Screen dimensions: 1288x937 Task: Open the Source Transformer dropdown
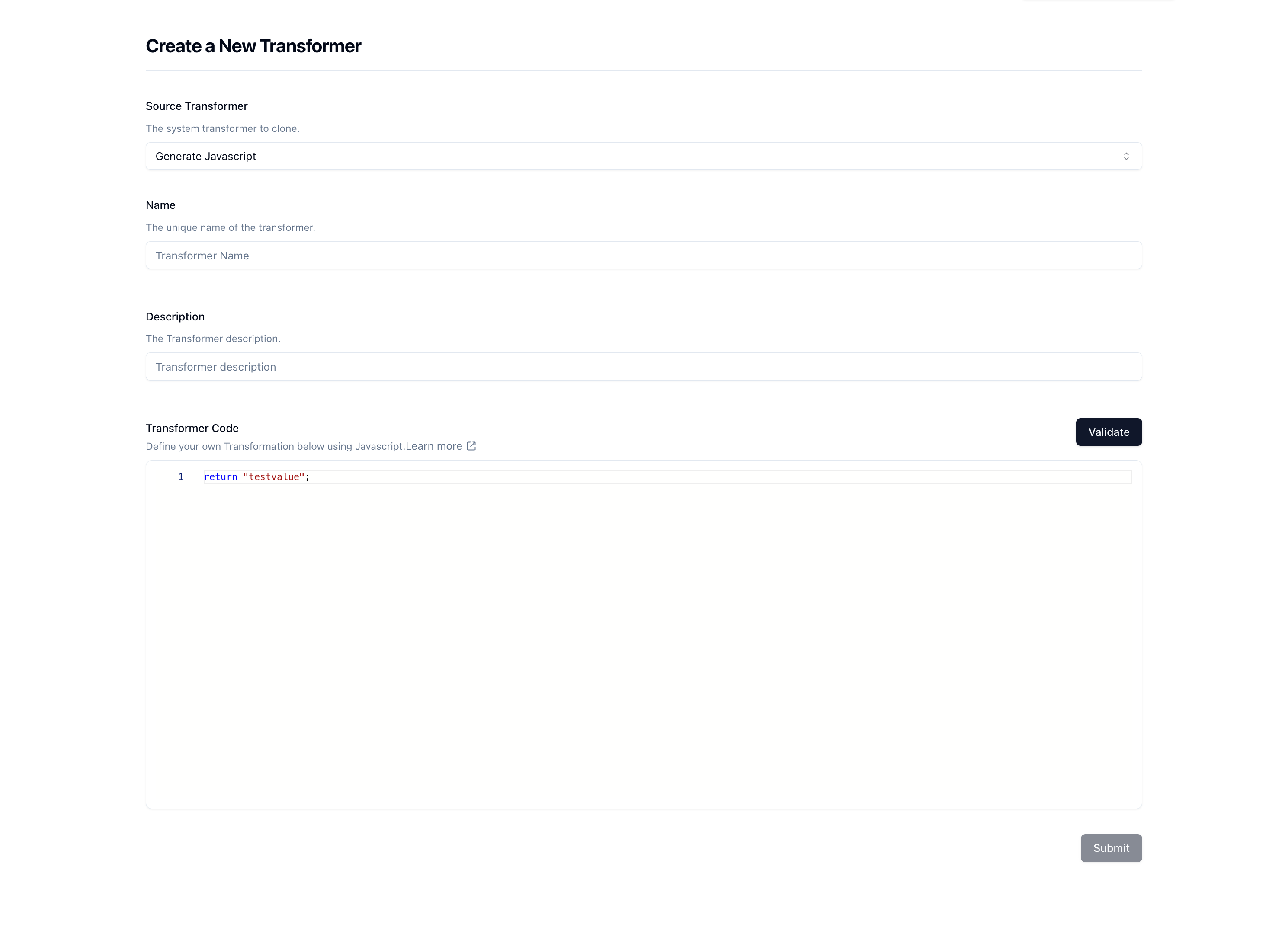coord(644,156)
